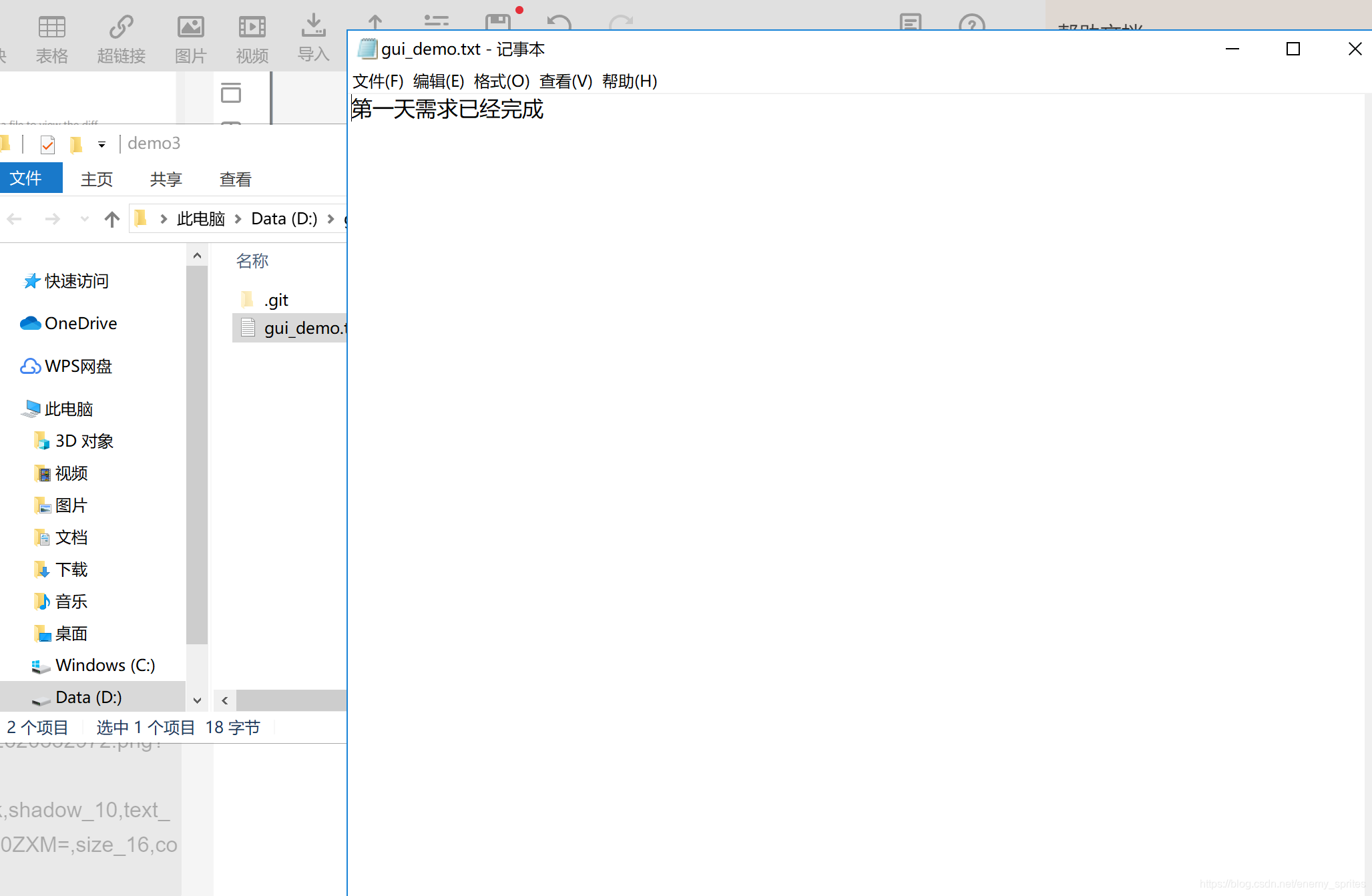The width and height of the screenshot is (1372, 896).
Task: Sort by the 名称 column header
Action: tap(252, 261)
